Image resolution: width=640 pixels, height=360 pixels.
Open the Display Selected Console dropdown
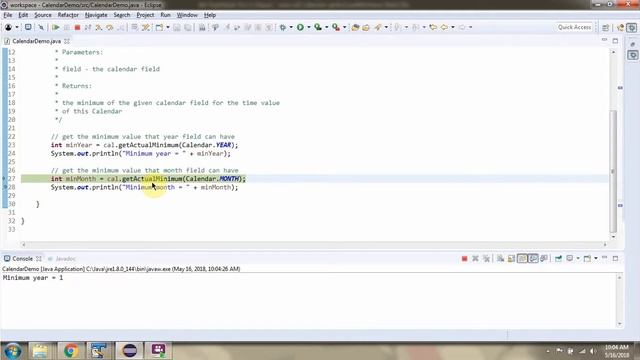tap(578, 258)
